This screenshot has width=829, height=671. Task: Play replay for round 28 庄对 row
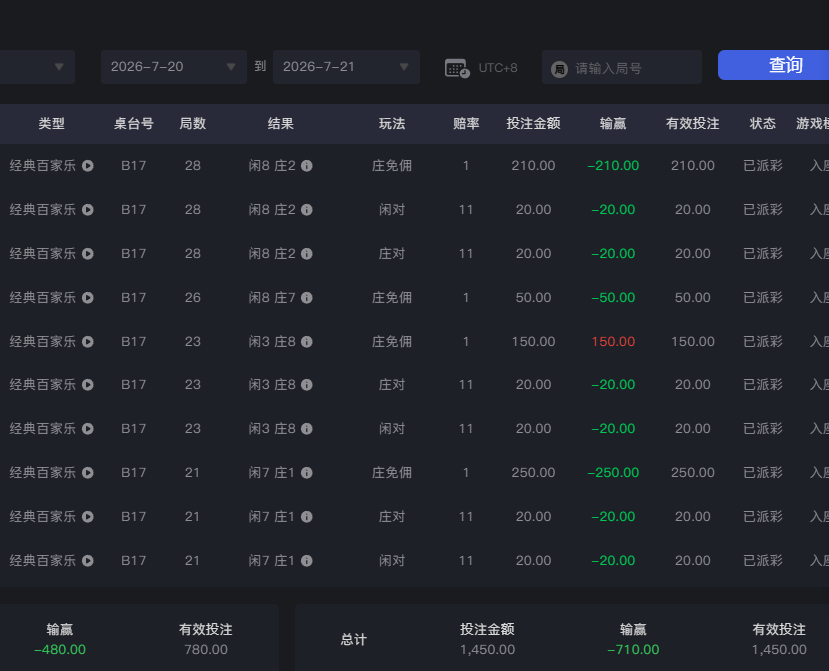[x=88, y=254]
